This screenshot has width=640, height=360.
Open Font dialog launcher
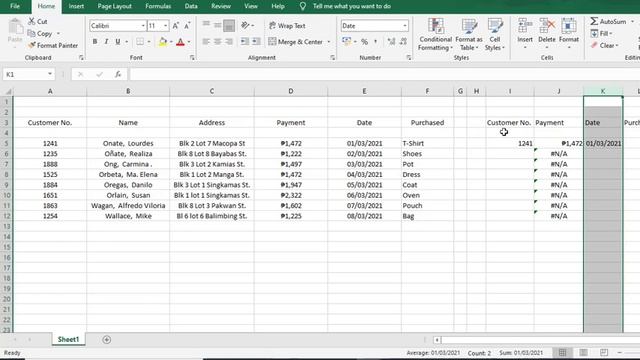click(192, 58)
